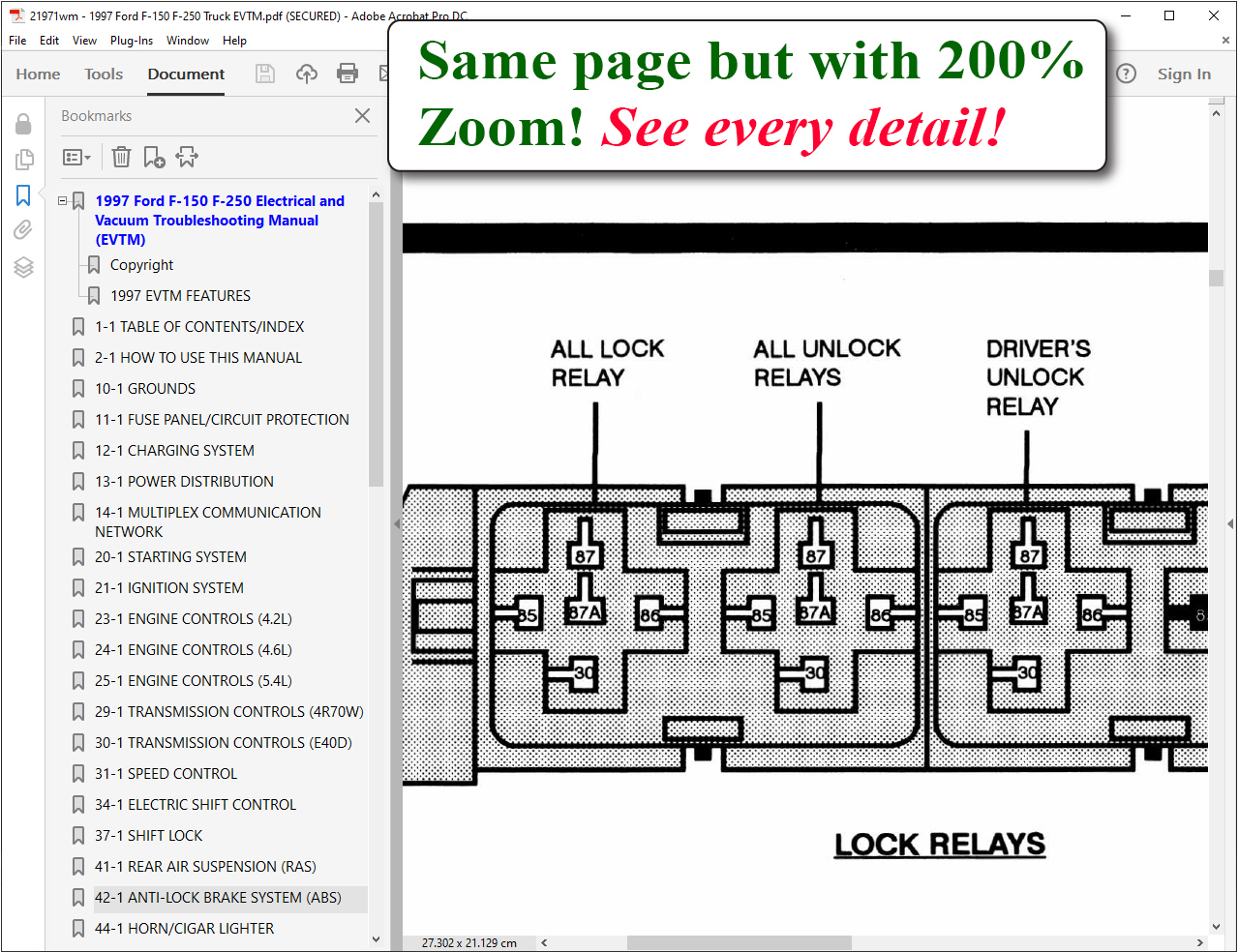Jump to 10-1 GROUNDS bookmark
The image size is (1239, 952).
[145, 389]
